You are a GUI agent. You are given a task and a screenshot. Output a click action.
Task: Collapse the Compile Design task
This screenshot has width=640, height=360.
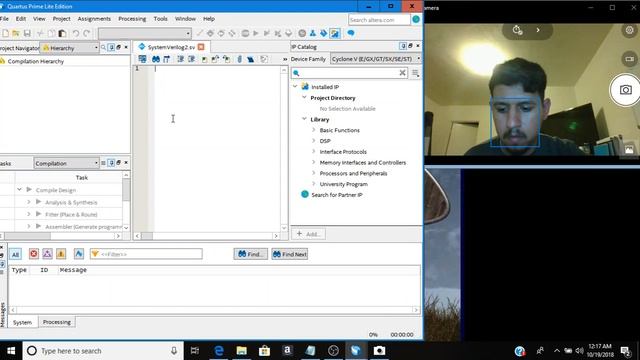click(x=19, y=189)
